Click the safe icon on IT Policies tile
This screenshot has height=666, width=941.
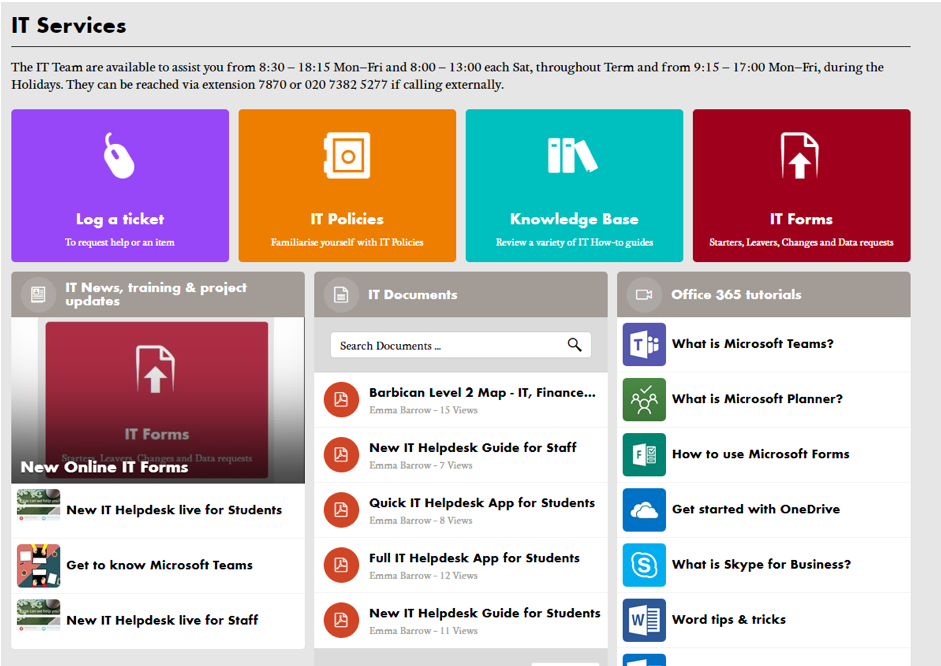coord(347,155)
